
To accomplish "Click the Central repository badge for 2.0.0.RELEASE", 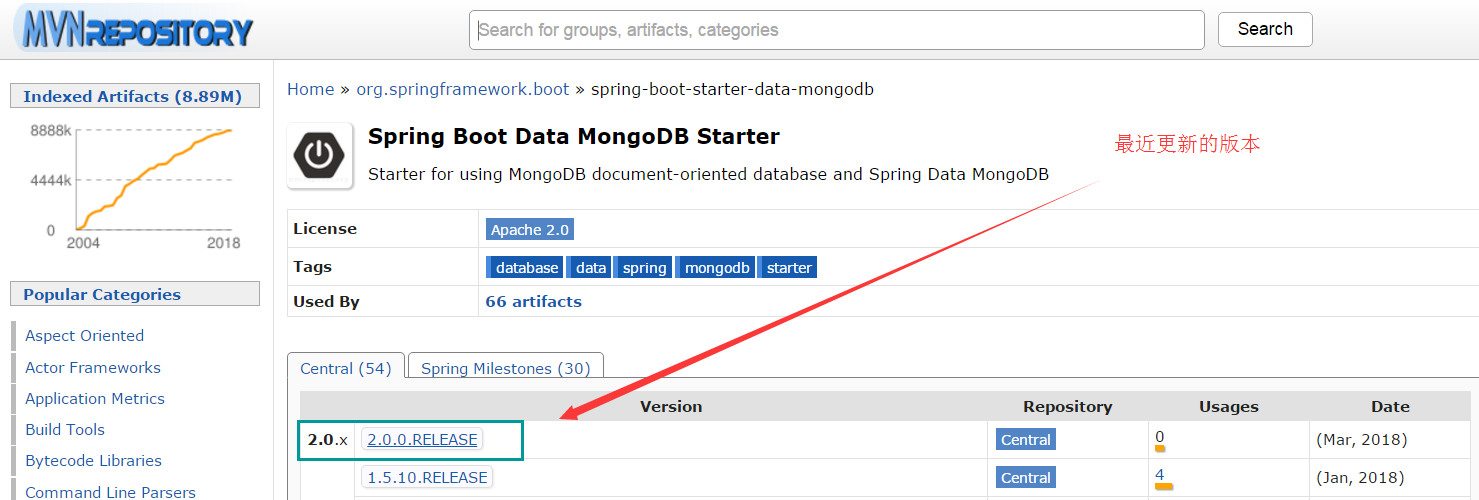I will [1026, 439].
